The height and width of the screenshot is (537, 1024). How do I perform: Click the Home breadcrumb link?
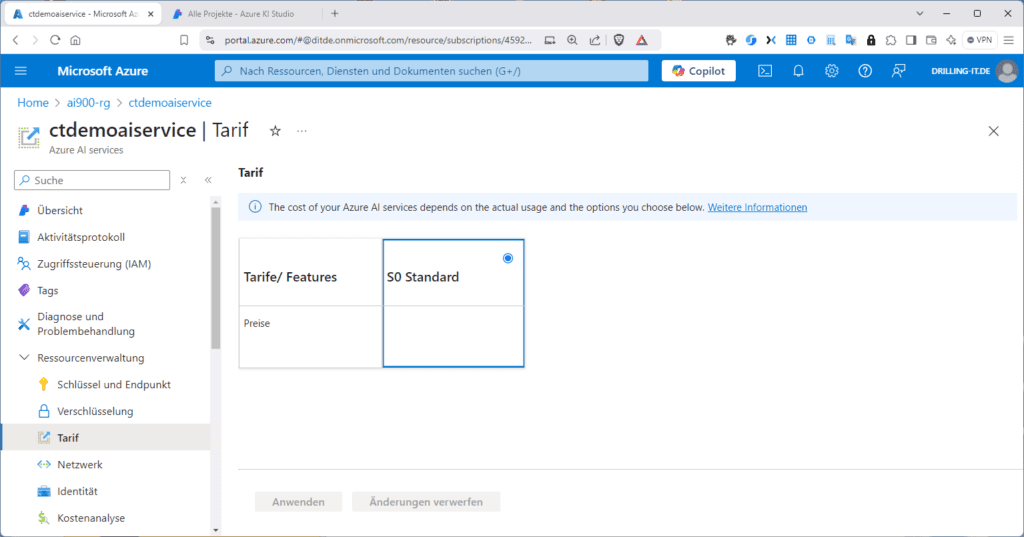coord(33,103)
